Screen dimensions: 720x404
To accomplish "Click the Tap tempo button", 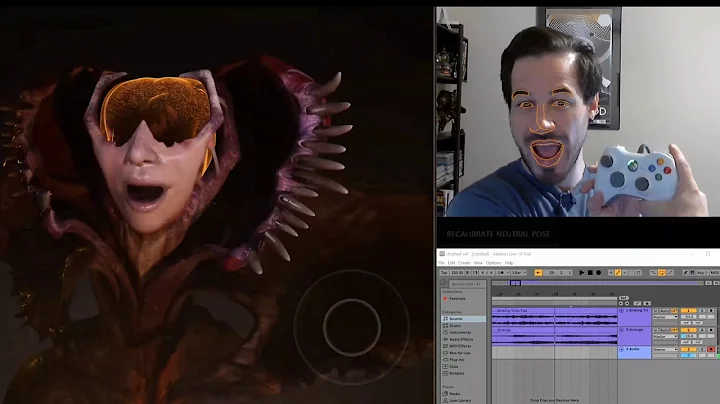I will [x=444, y=273].
